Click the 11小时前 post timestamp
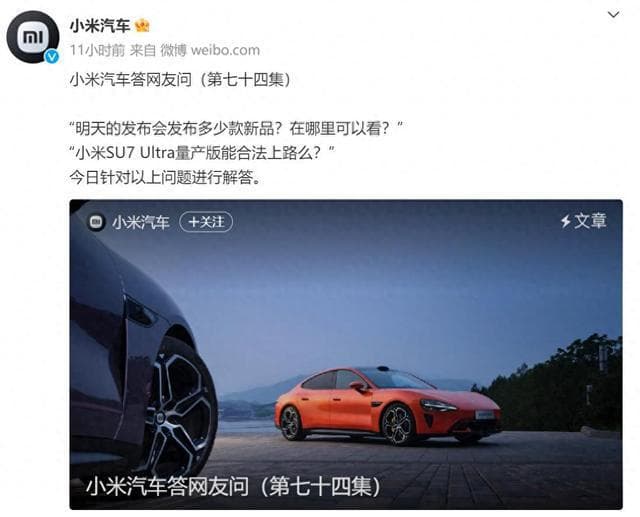The height and width of the screenshot is (517, 640). [x=97, y=50]
